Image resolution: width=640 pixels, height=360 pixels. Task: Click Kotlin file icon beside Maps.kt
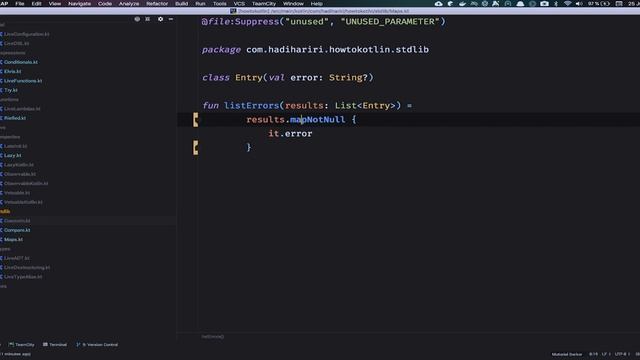[x=1, y=240]
